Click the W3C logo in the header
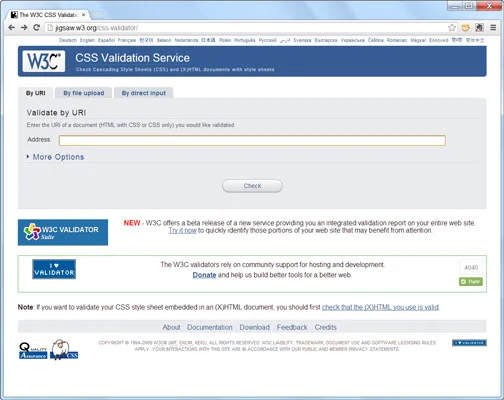The image size is (504, 400). 44,61
